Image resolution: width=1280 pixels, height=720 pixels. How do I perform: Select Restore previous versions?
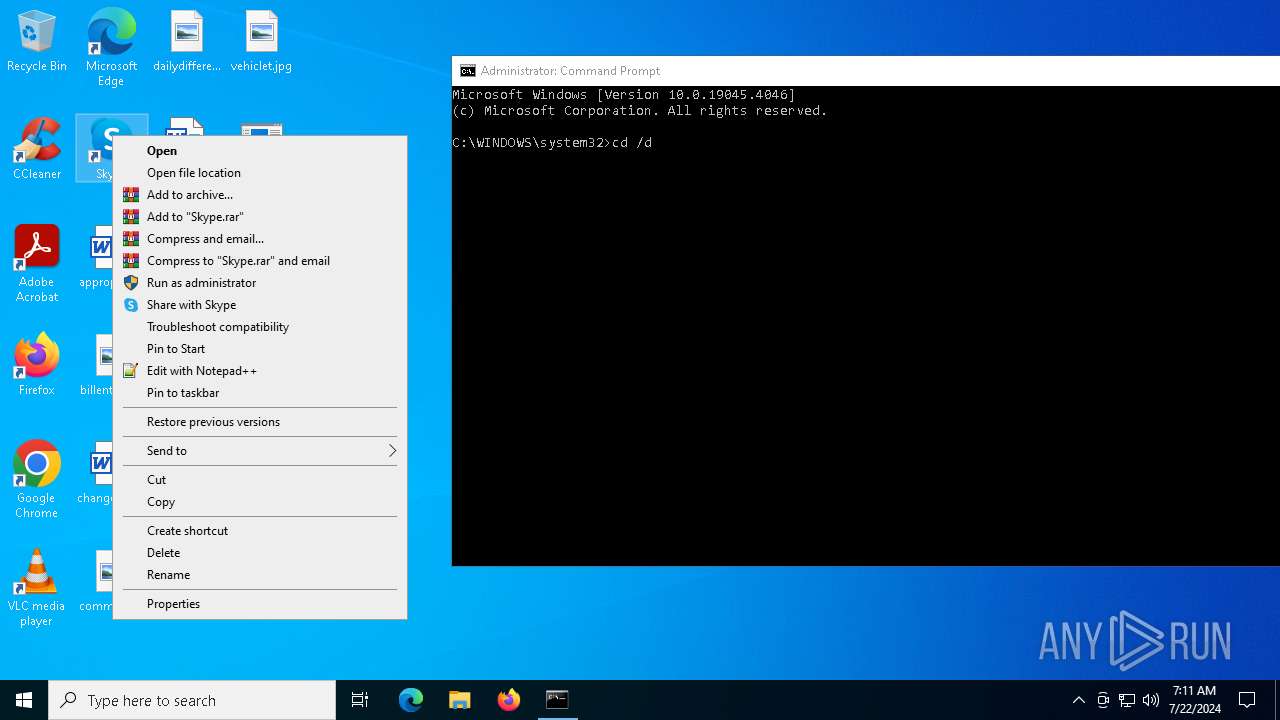[x=260, y=422]
